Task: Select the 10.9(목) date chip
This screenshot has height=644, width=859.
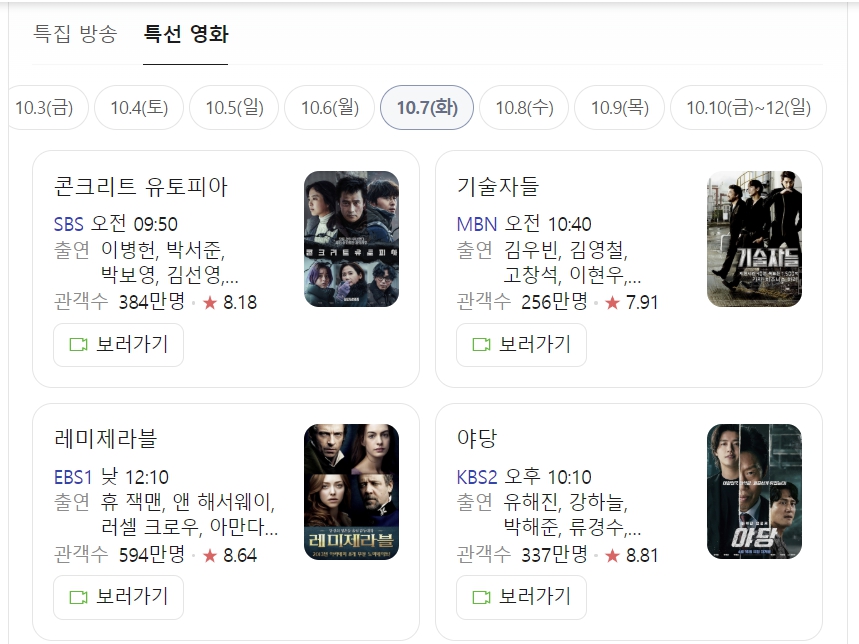Action: point(620,107)
